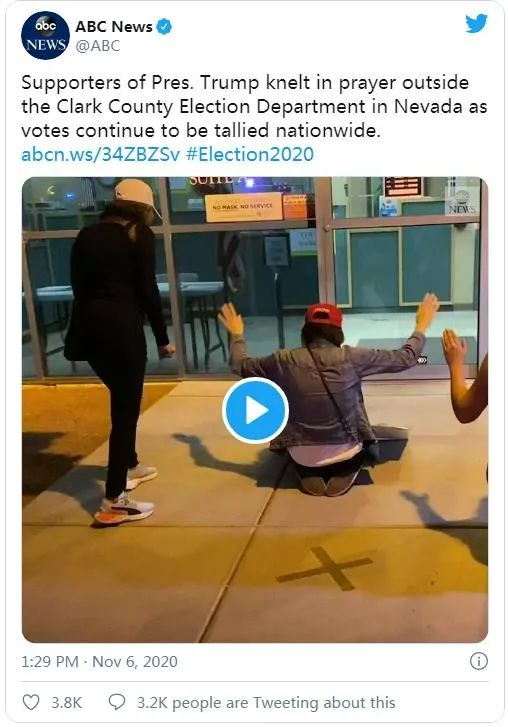Click the ABC News profile avatar
508x727 pixels.
[x=45, y=36]
